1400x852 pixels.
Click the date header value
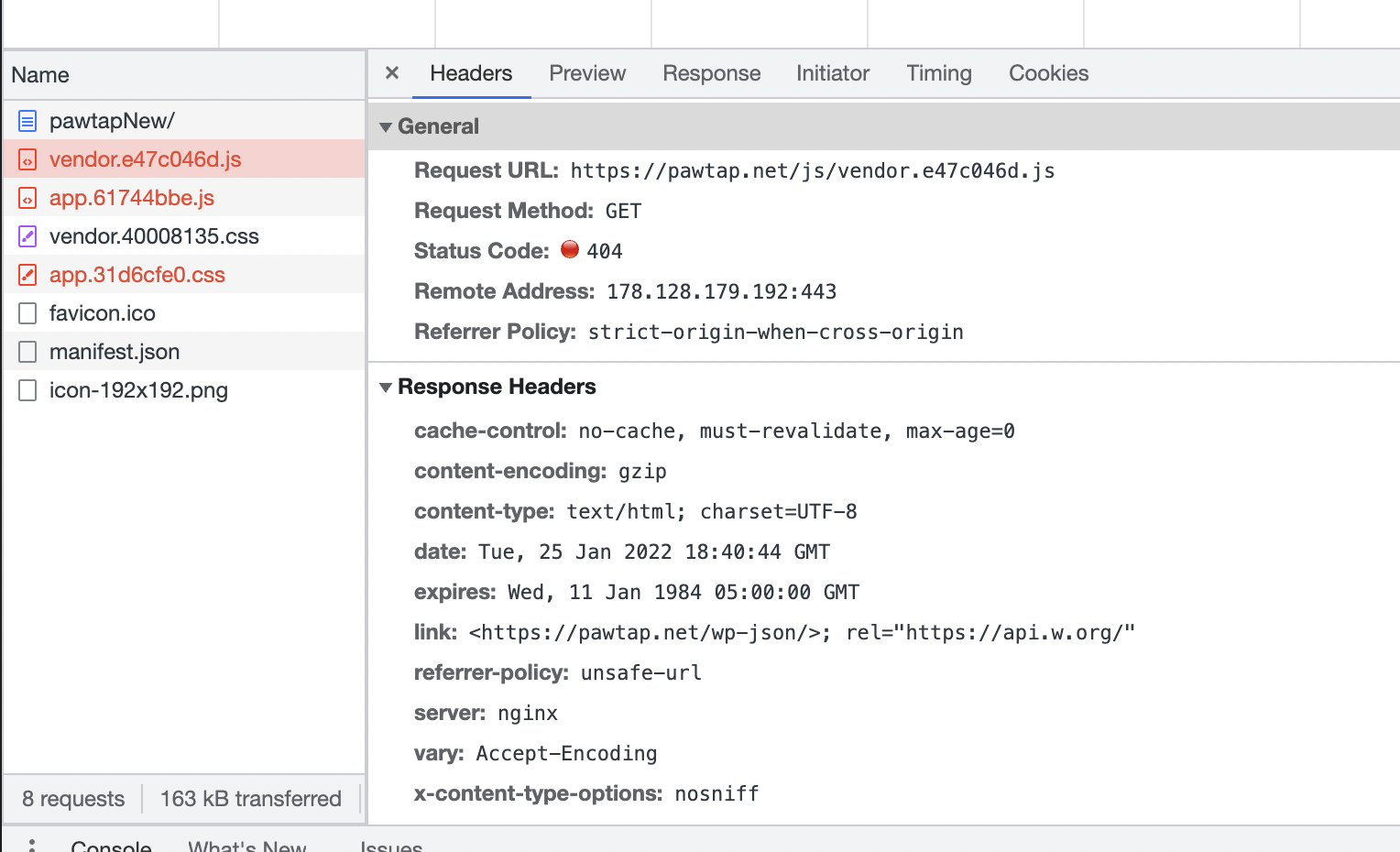pos(654,552)
